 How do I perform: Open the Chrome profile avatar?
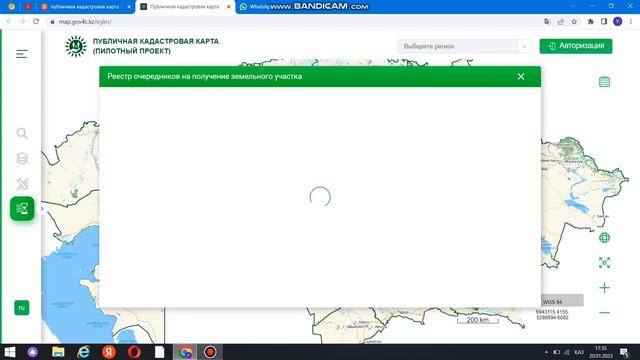point(618,22)
